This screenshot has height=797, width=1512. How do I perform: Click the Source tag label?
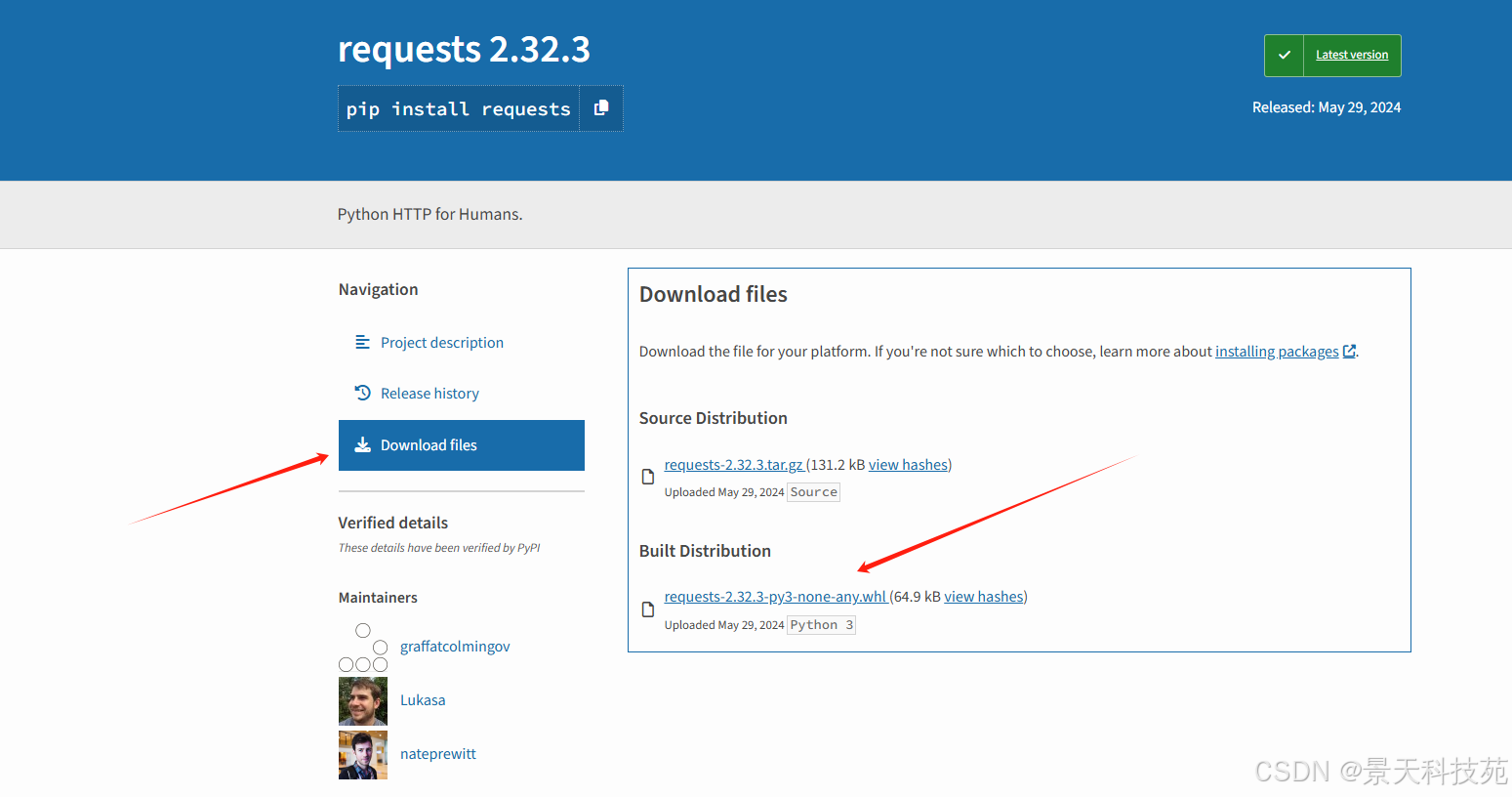click(814, 492)
